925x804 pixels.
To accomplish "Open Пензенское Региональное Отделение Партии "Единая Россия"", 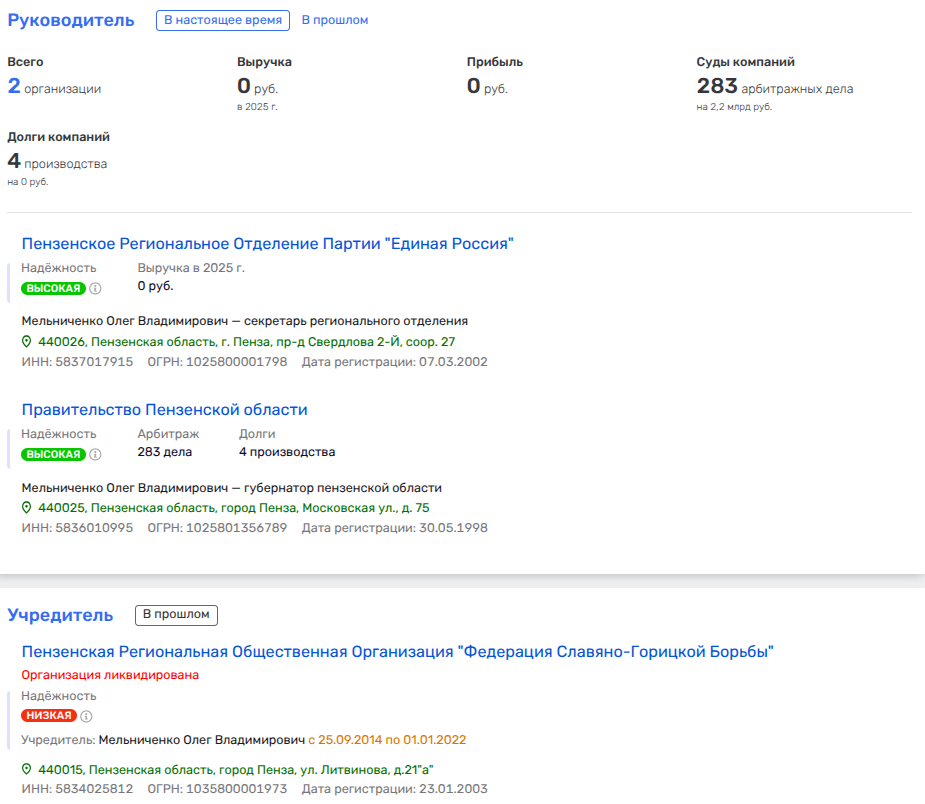I will point(267,243).
